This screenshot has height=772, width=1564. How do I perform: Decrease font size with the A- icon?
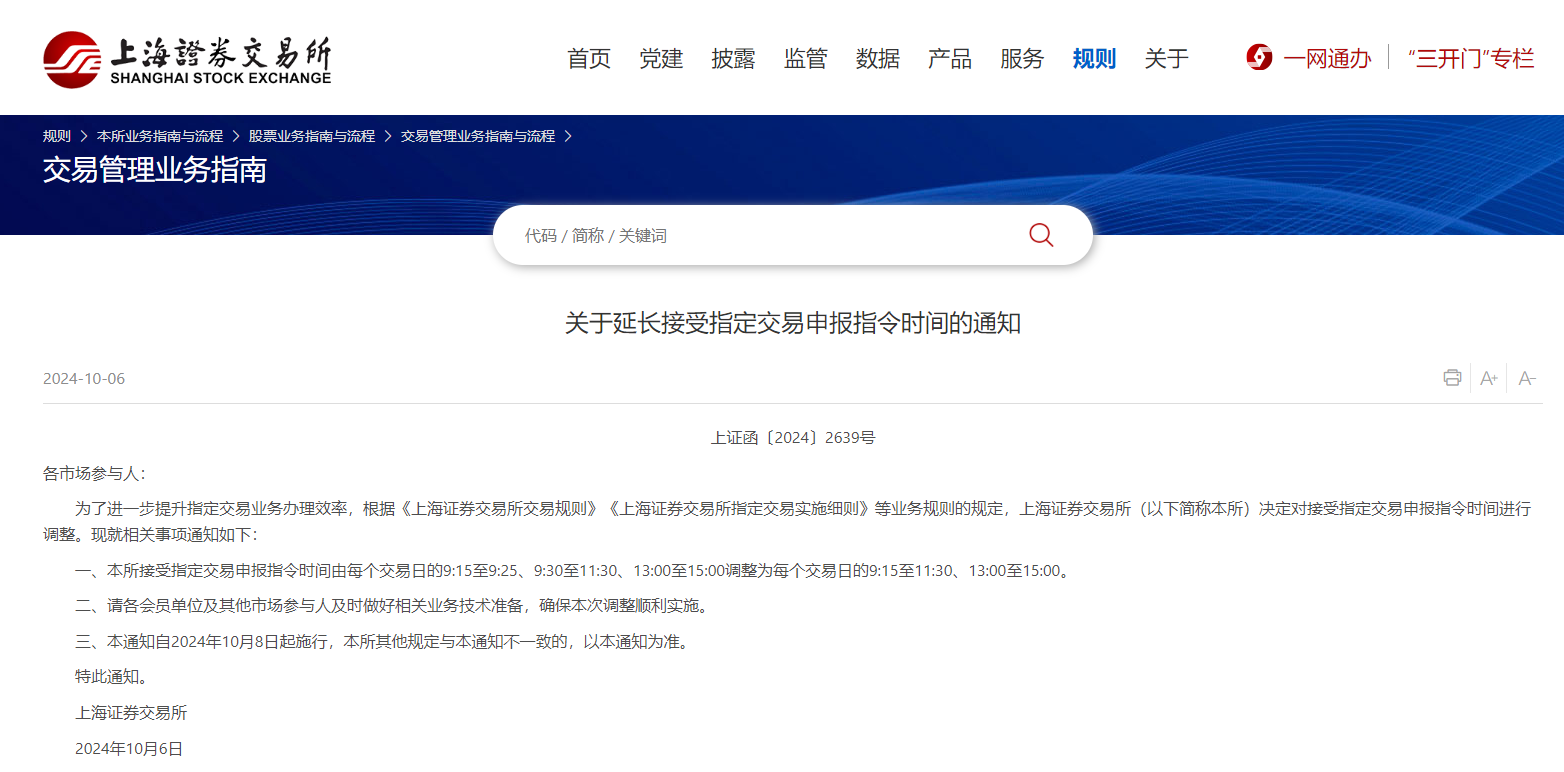[x=1527, y=378]
